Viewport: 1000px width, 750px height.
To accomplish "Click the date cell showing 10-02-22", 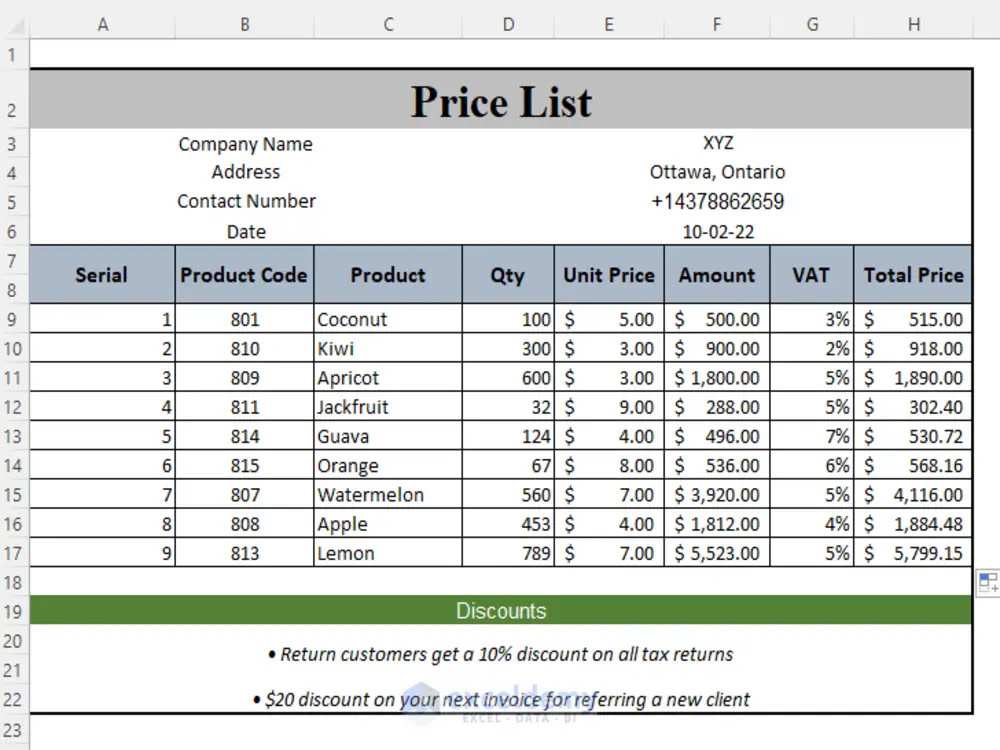I will tap(716, 231).
